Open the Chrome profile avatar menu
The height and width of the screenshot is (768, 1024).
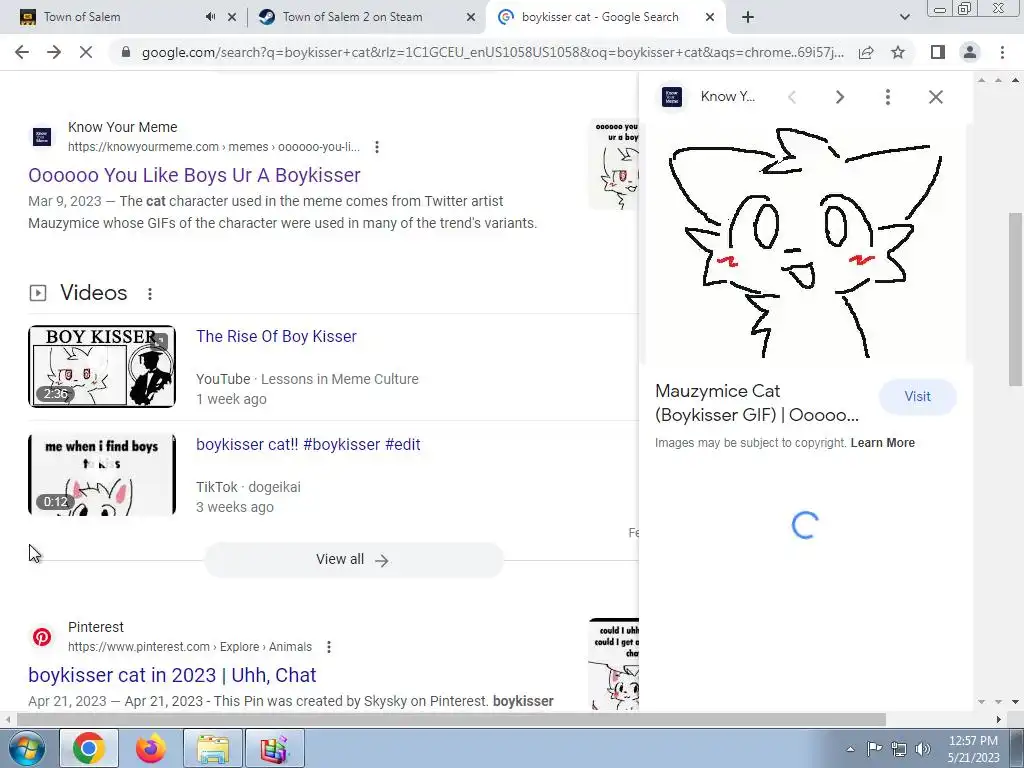pyautogui.click(x=970, y=52)
